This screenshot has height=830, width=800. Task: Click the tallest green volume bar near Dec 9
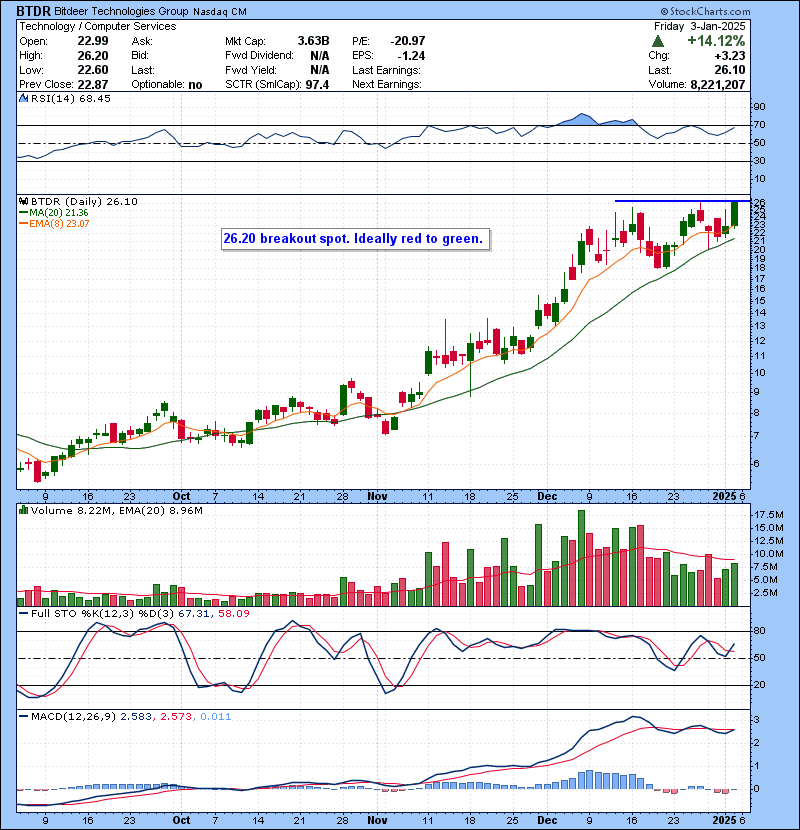(x=581, y=558)
